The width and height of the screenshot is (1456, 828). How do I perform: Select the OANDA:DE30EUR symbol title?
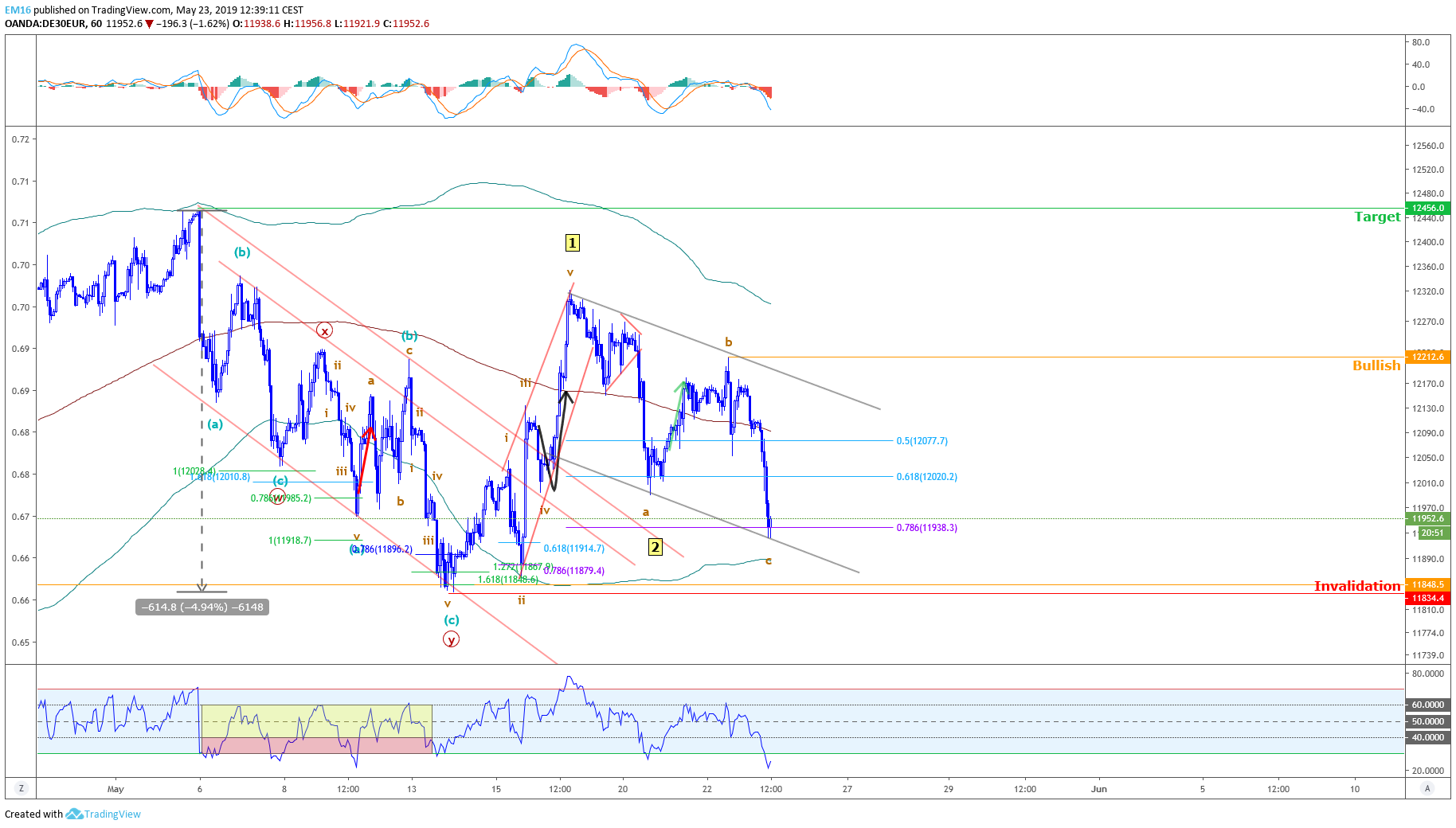[47, 23]
